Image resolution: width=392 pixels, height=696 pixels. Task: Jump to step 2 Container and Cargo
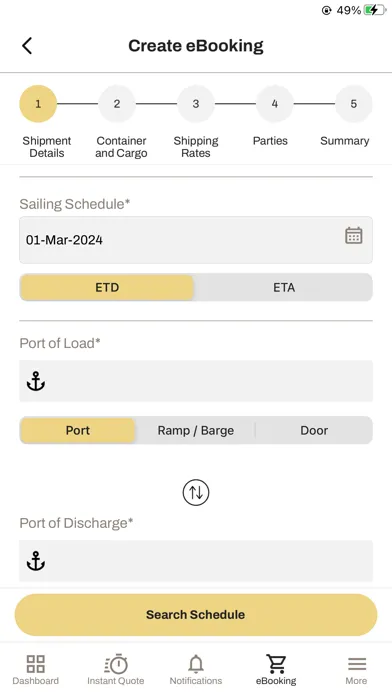pos(117,104)
